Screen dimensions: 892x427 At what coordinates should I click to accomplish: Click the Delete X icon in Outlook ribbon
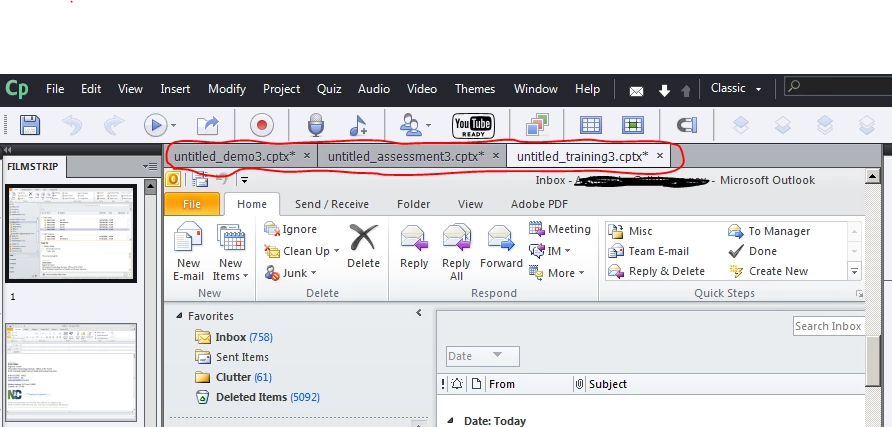tap(364, 238)
